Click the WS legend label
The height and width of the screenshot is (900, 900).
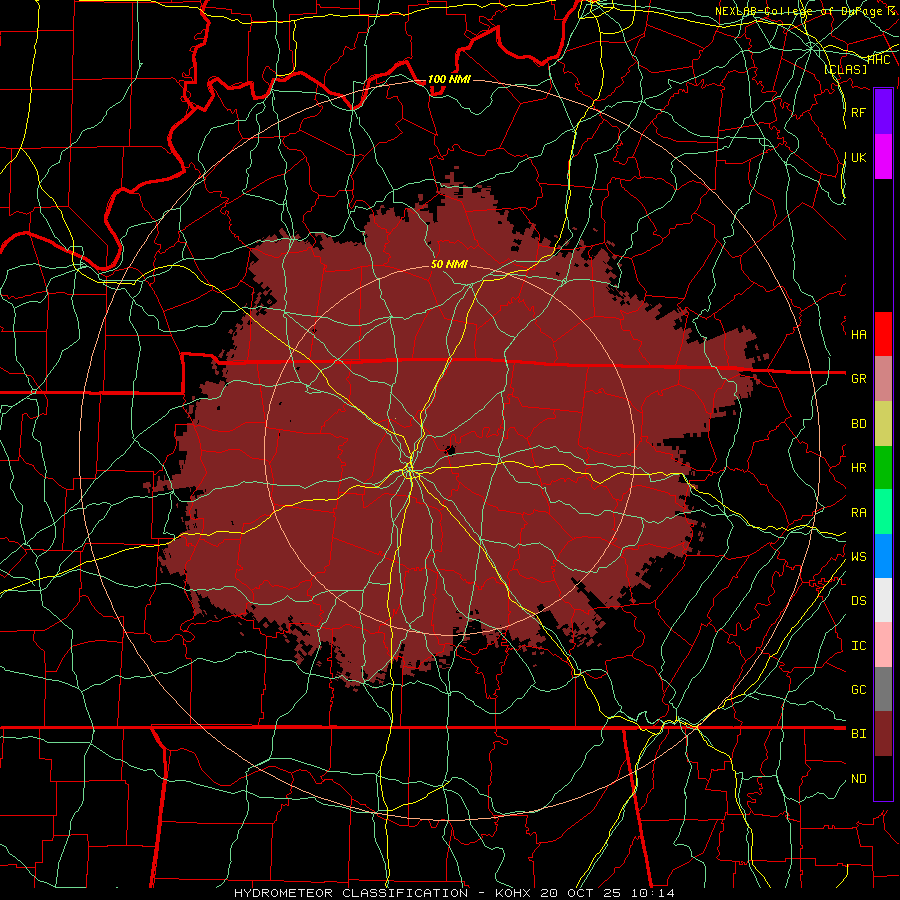pyautogui.click(x=858, y=557)
